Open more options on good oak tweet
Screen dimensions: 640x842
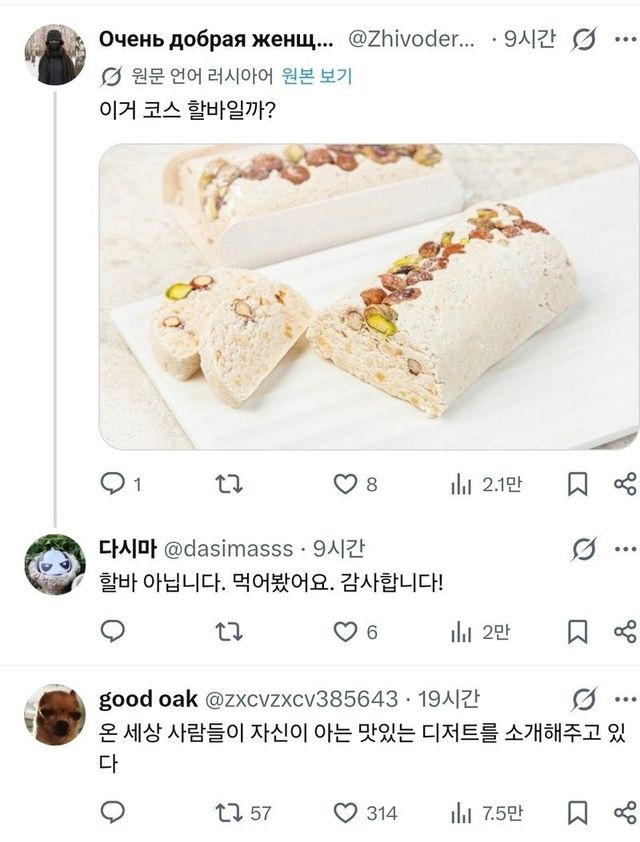625,698
